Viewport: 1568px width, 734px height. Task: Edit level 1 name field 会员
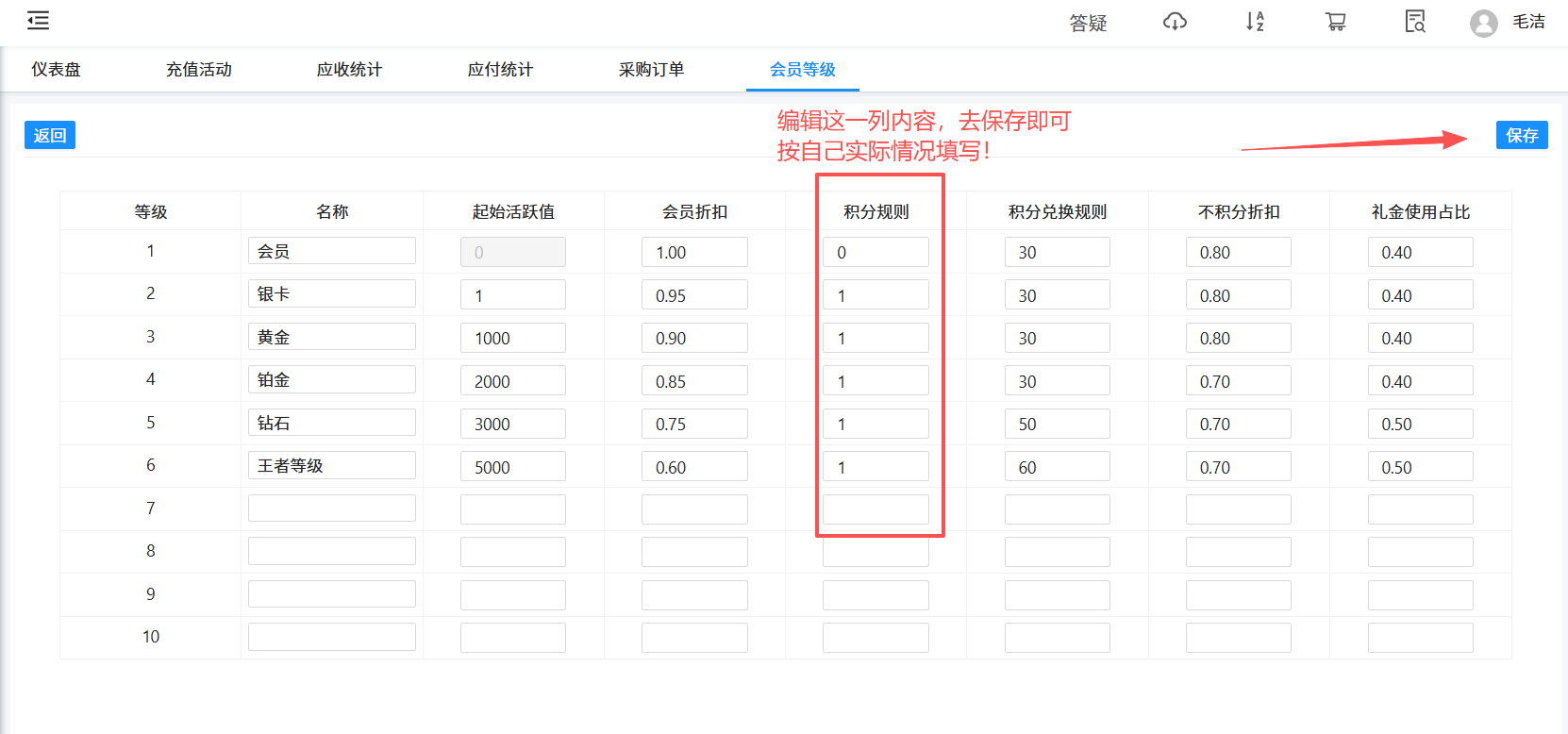pyautogui.click(x=332, y=251)
